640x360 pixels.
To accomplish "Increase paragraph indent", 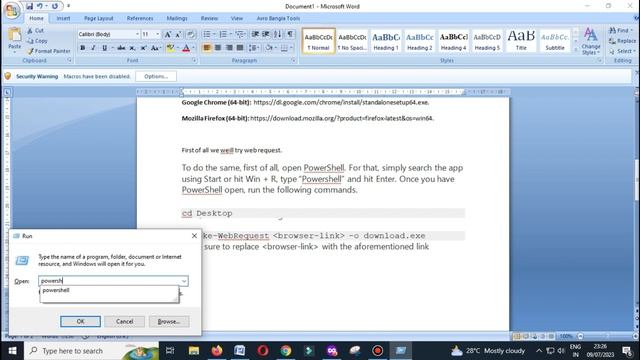I will (x=266, y=34).
